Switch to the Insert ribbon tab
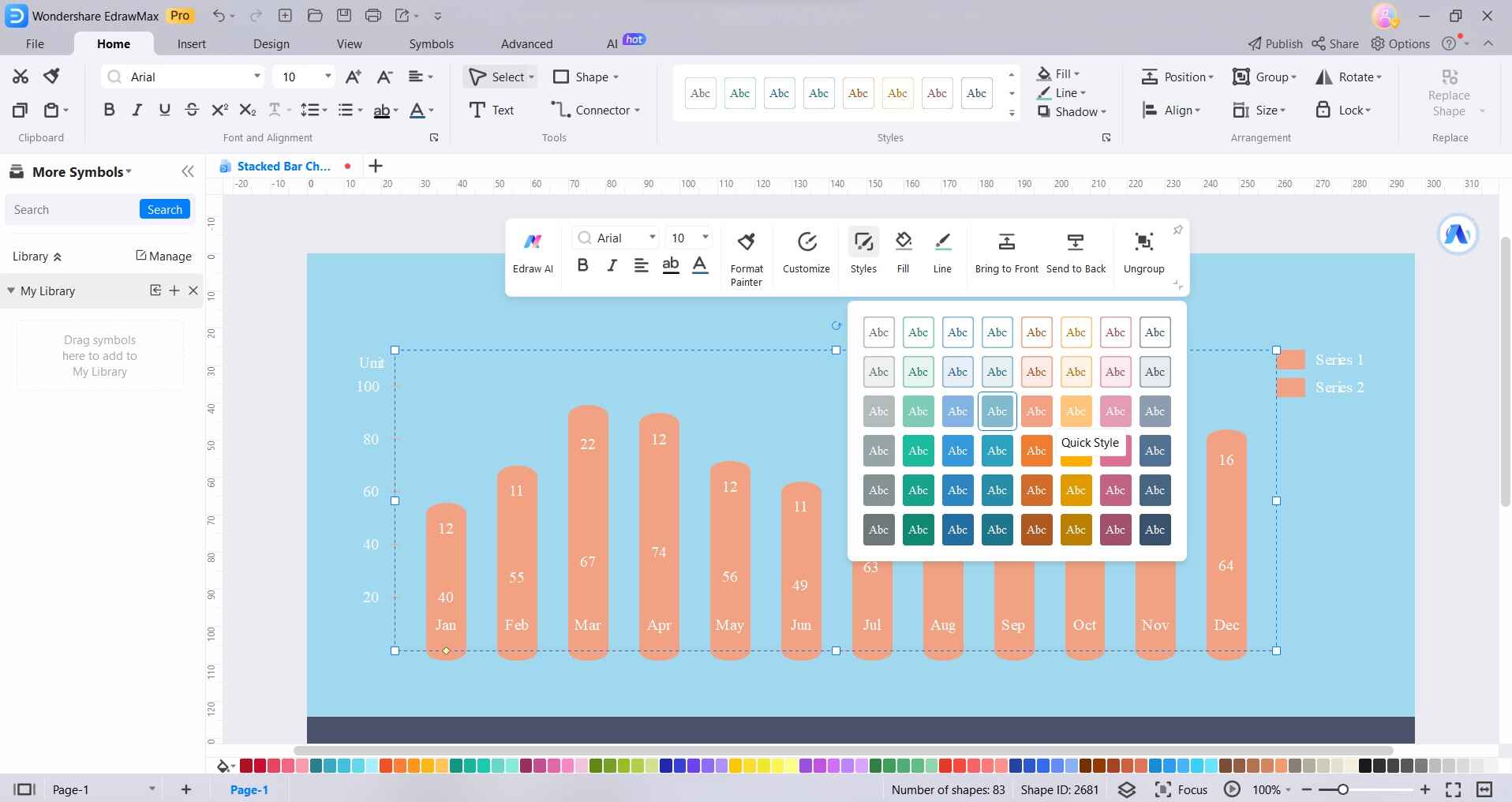1512x802 pixels. 192,44
